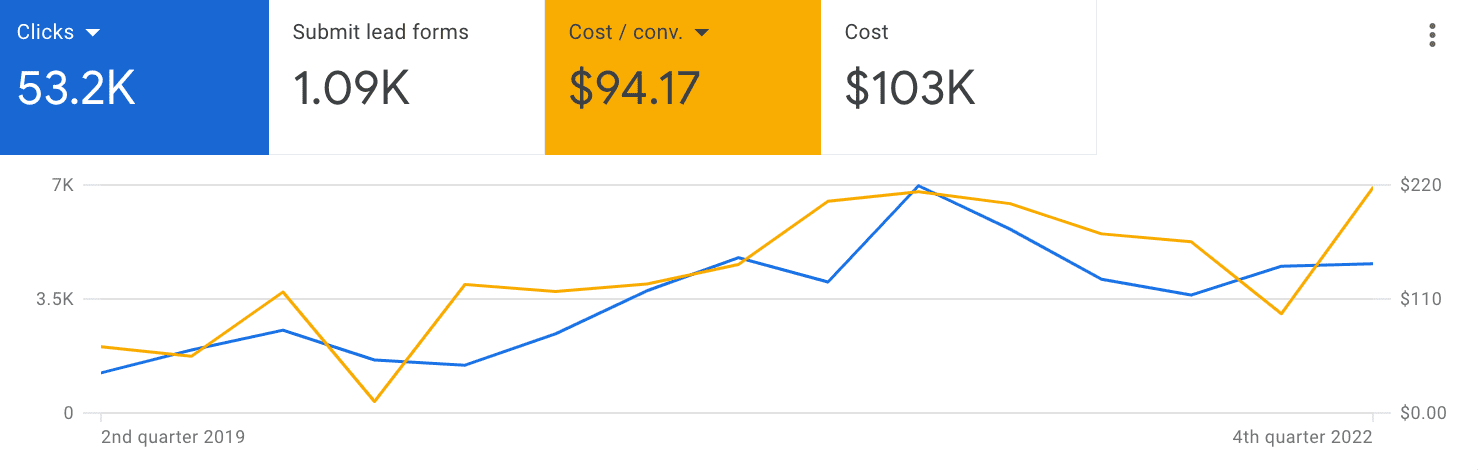Click the blue Clicks scorecard label
This screenshot has height=470, width=1478.
[x=46, y=32]
